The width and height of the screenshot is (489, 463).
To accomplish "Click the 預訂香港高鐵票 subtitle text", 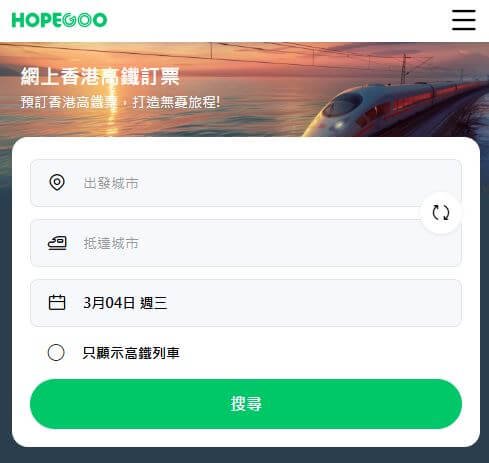I will coord(68,102).
